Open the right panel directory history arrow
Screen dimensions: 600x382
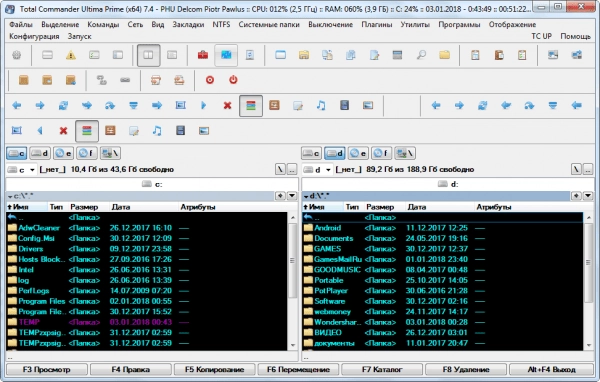point(588,196)
